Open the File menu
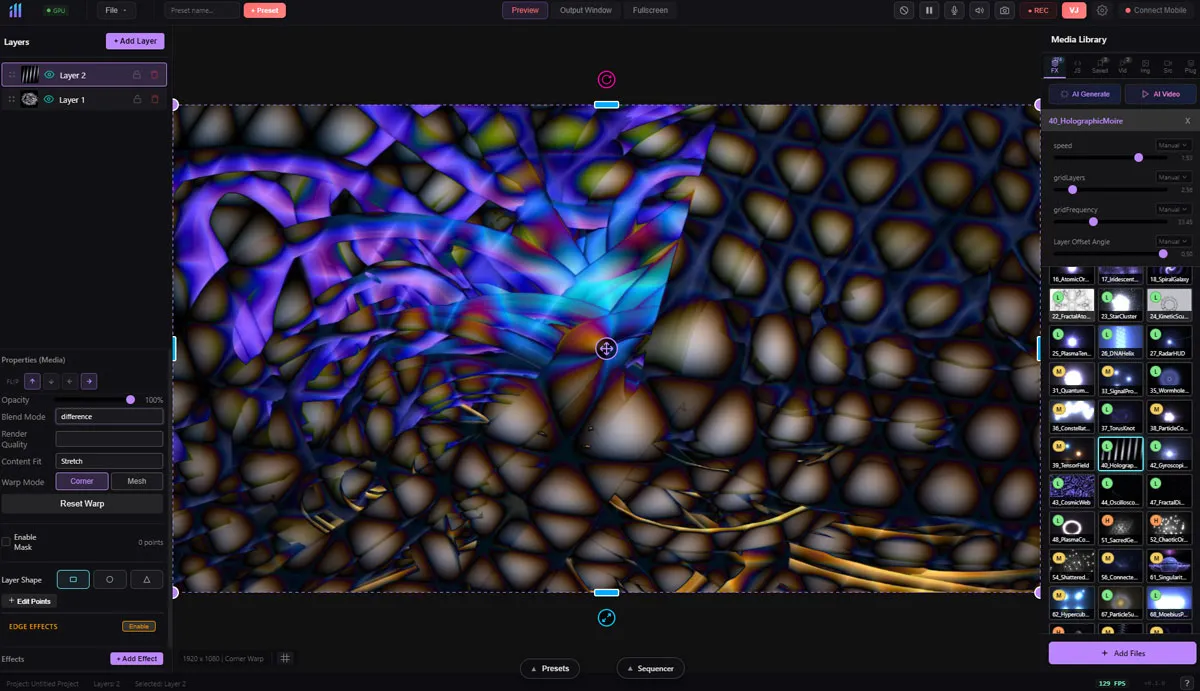This screenshot has height=691, width=1200. [x=115, y=10]
